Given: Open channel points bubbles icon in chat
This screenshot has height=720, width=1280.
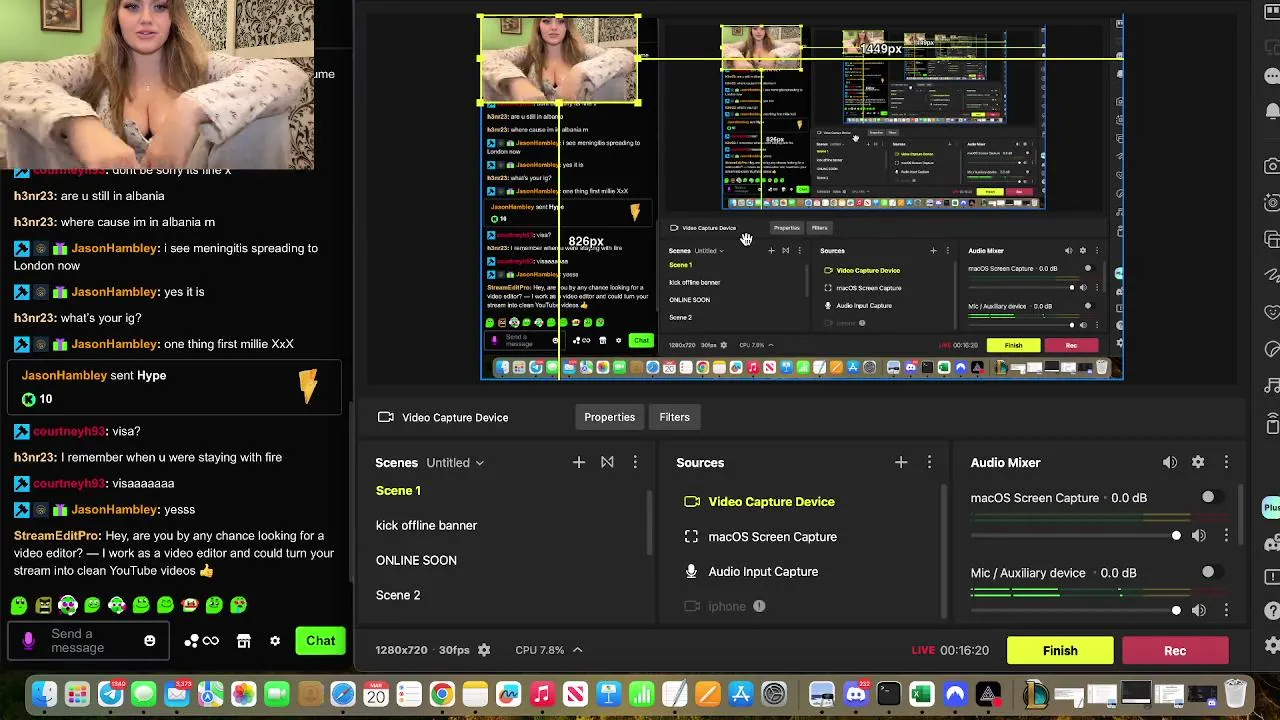Looking at the screenshot, I should click(x=191, y=641).
